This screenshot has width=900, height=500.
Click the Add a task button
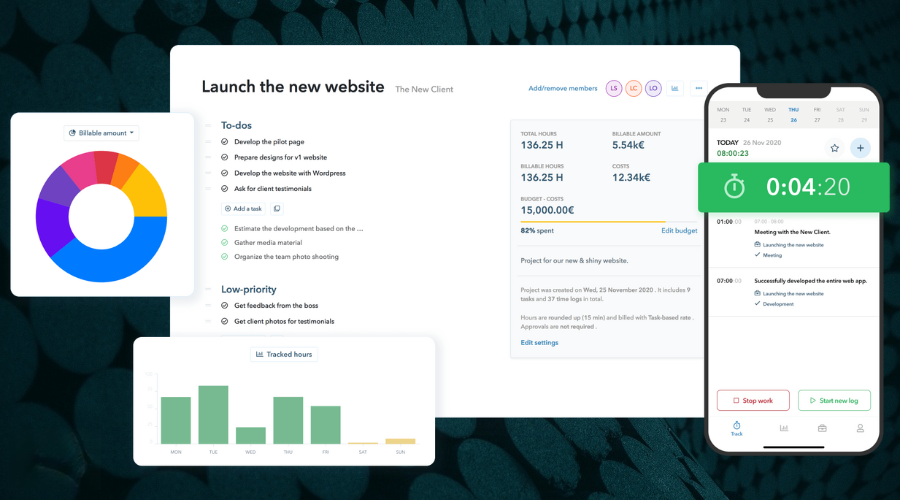click(244, 209)
